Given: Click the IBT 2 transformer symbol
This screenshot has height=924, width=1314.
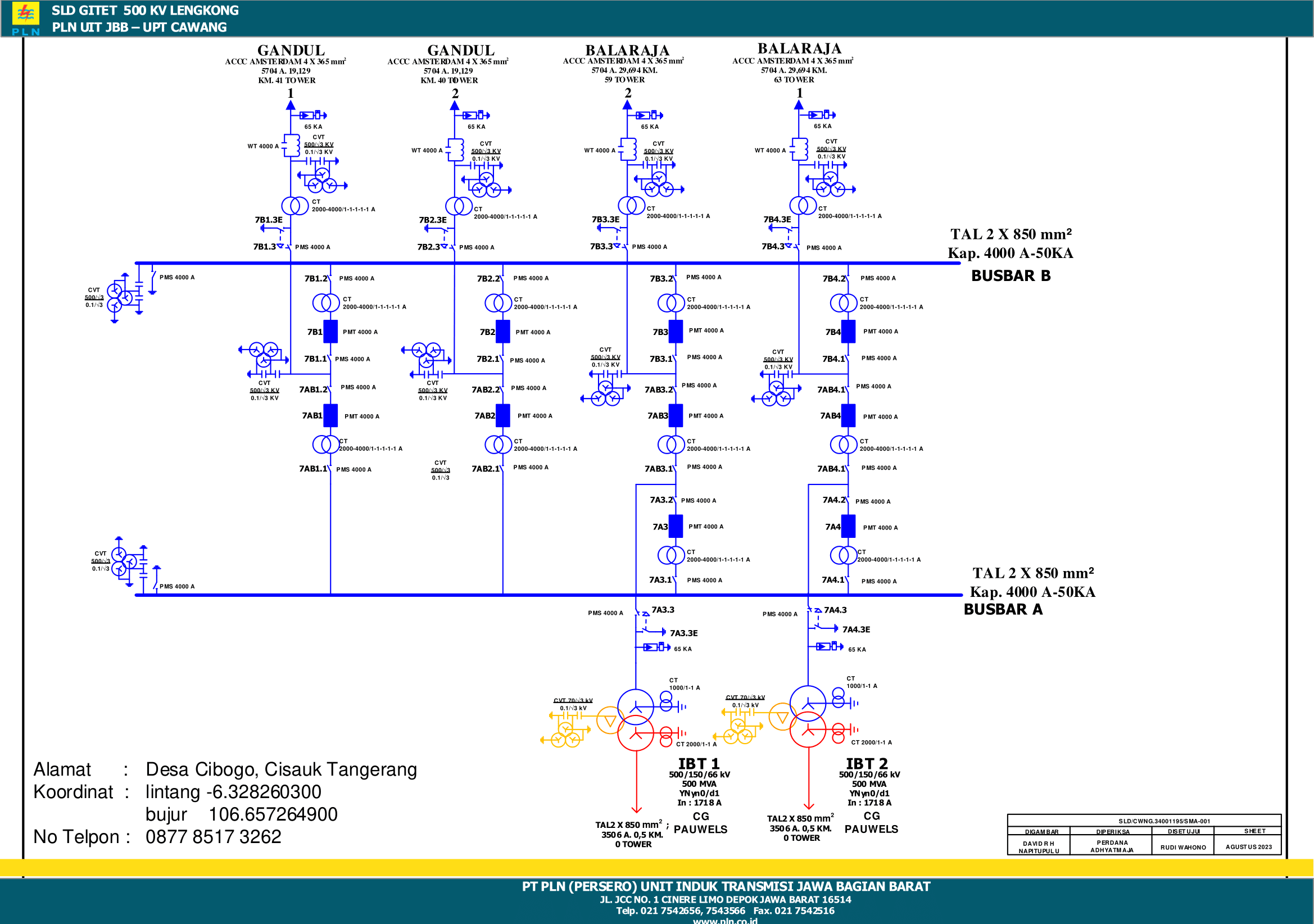Looking at the screenshot, I should point(808,717).
